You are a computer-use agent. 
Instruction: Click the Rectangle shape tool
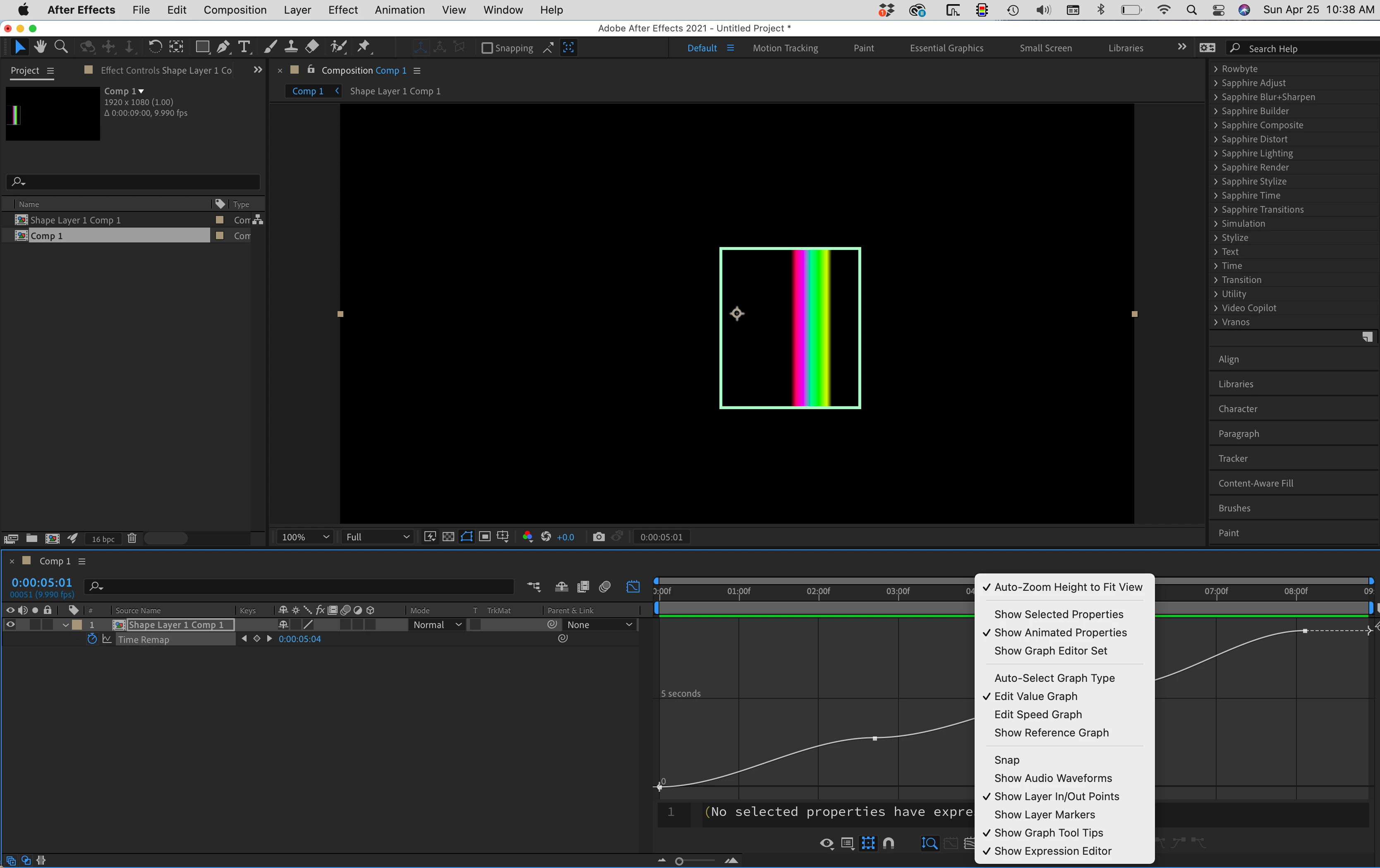tap(202, 47)
